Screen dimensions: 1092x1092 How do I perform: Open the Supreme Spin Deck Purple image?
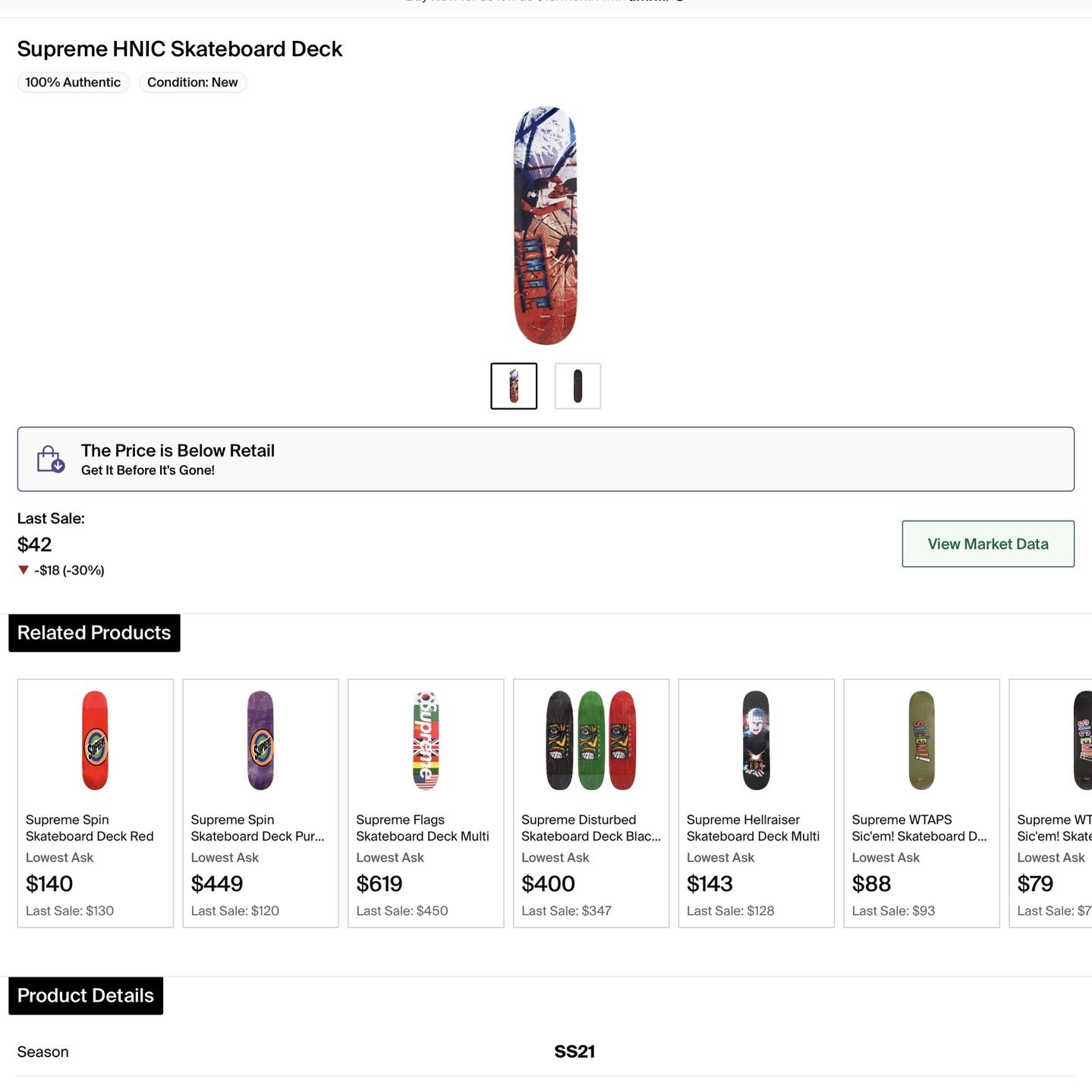point(260,741)
